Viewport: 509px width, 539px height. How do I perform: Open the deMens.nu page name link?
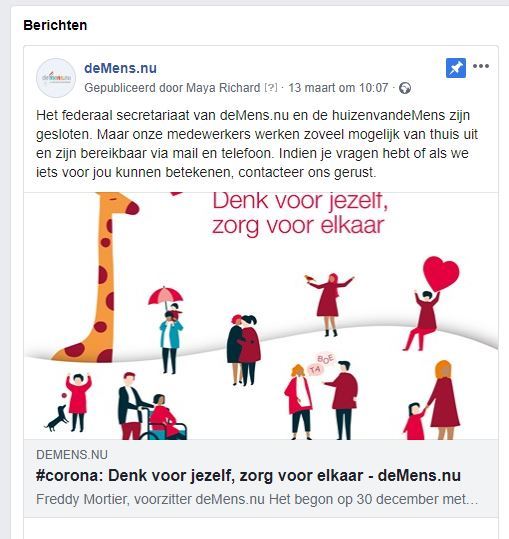pos(120,68)
